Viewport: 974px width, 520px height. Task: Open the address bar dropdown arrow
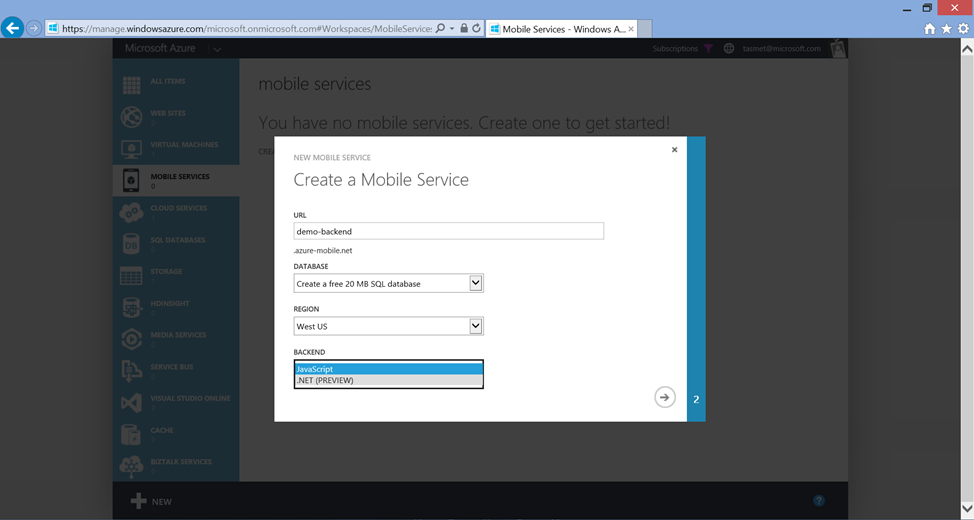pos(452,29)
